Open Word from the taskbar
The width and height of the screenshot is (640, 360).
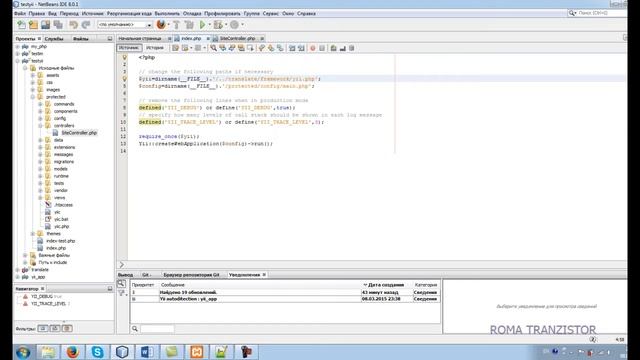click(147, 352)
